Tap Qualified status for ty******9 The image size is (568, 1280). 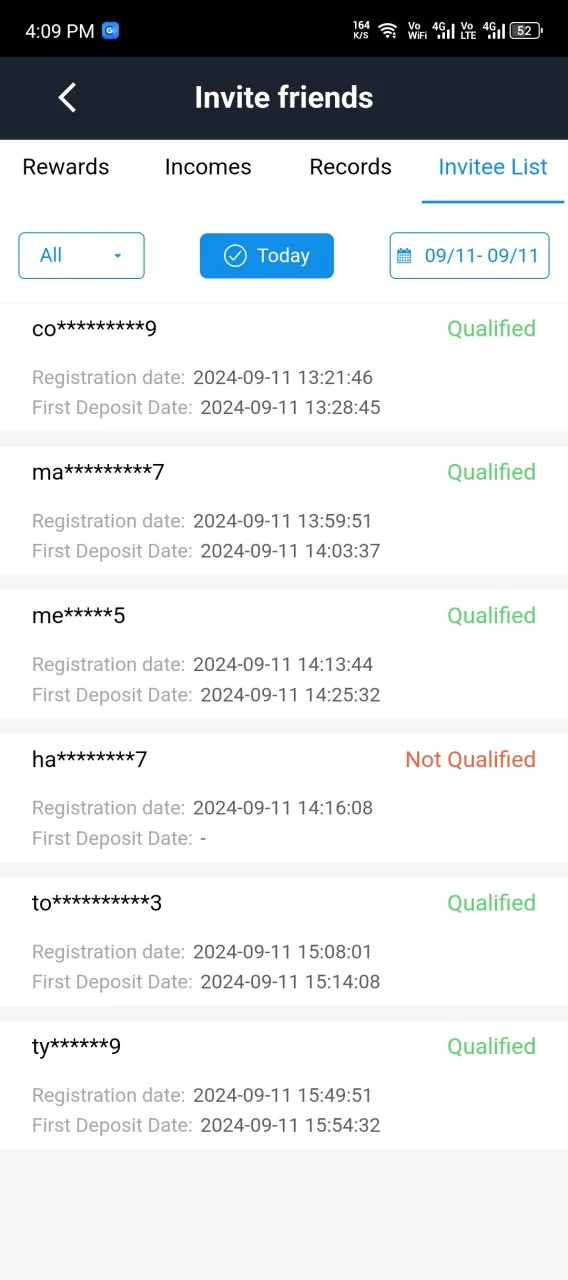click(x=491, y=1047)
